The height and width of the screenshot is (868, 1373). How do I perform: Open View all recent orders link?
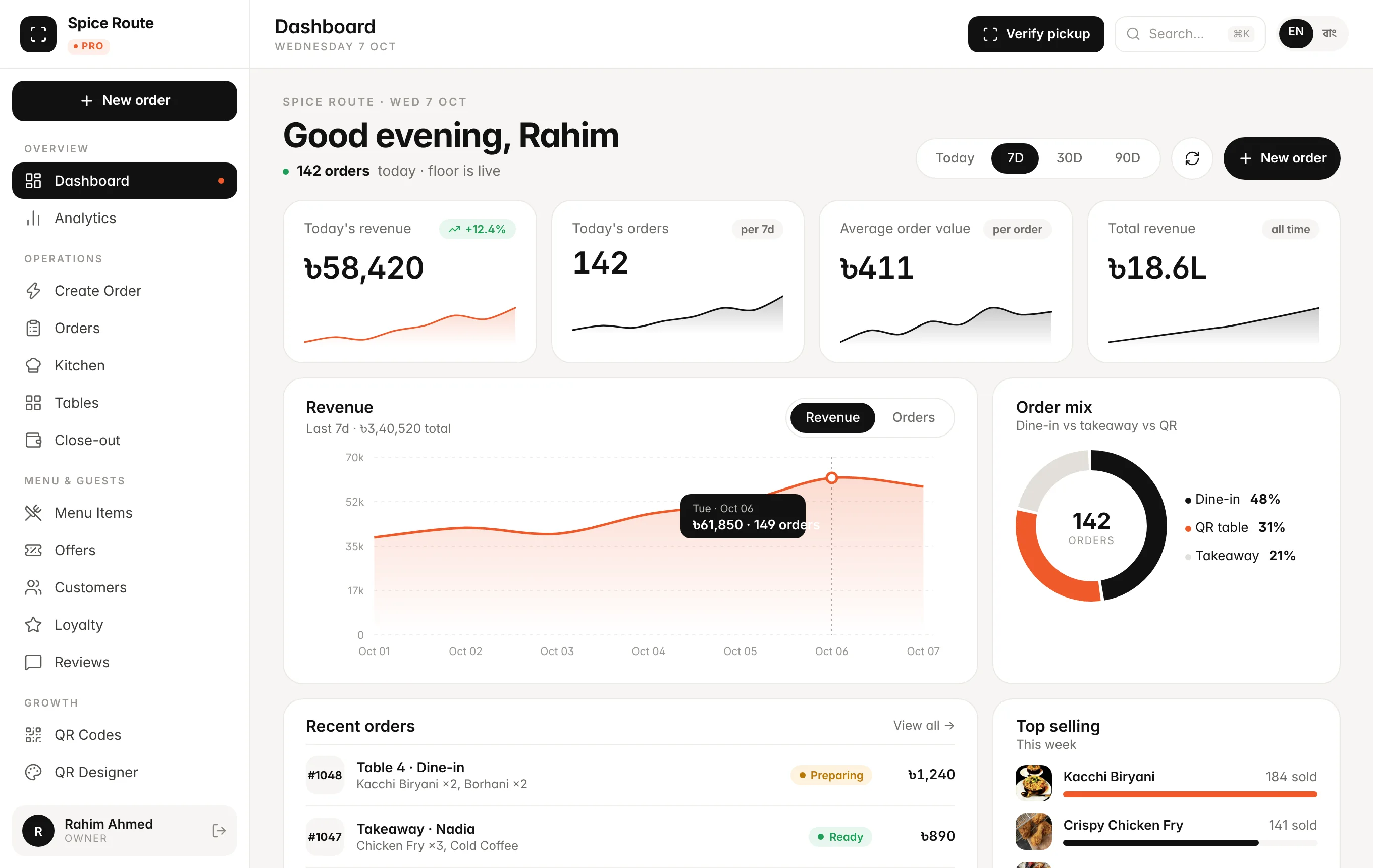[x=923, y=726]
